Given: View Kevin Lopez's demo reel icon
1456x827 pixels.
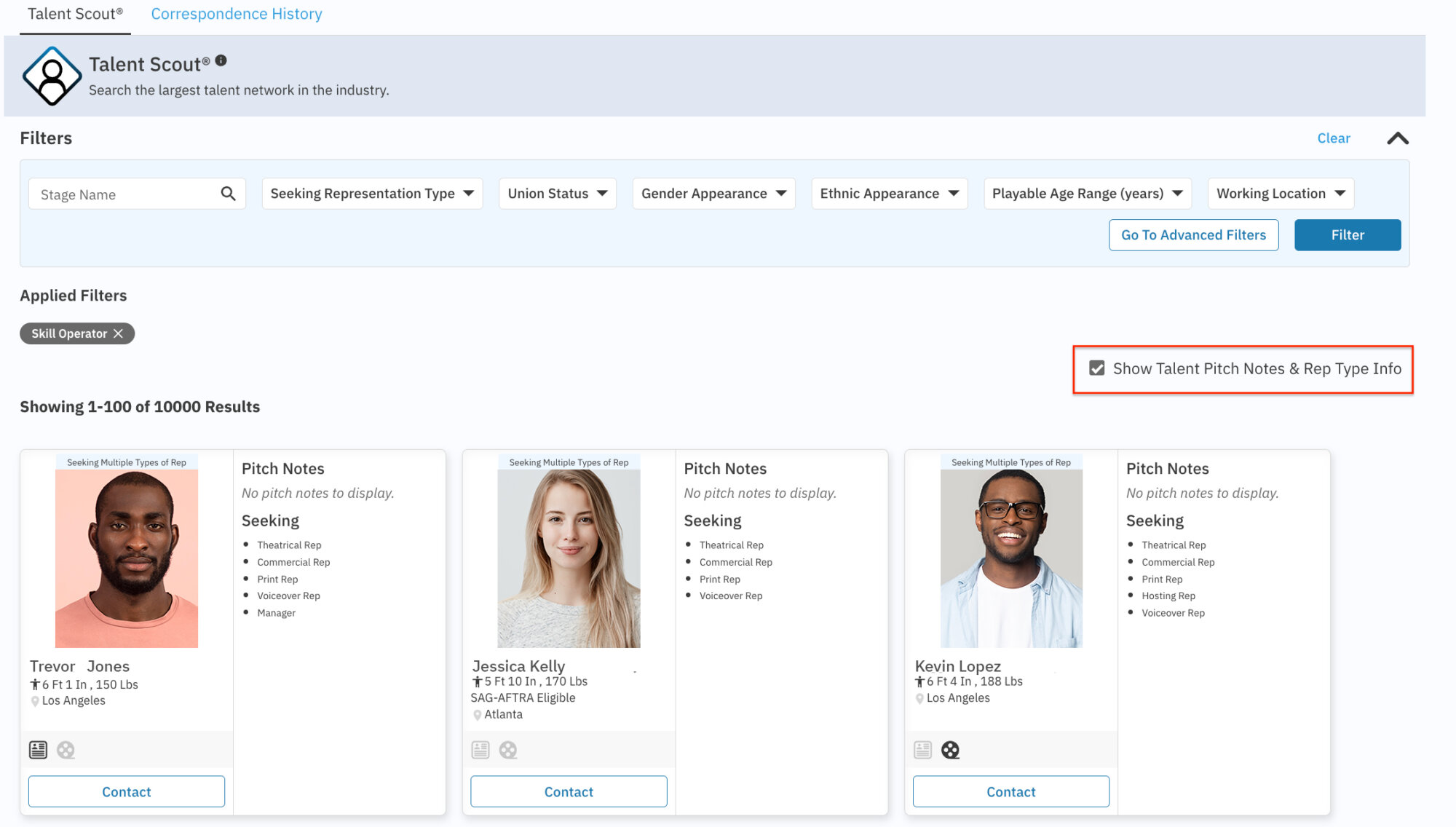Looking at the screenshot, I should (951, 750).
